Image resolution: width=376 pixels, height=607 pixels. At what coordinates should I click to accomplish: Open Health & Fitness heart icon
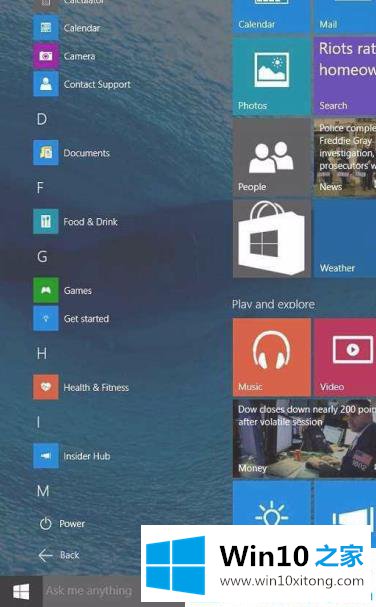click(x=46, y=387)
